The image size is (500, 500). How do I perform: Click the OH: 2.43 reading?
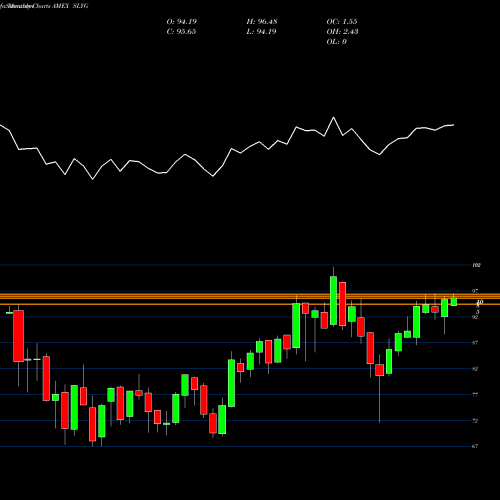click(342, 32)
